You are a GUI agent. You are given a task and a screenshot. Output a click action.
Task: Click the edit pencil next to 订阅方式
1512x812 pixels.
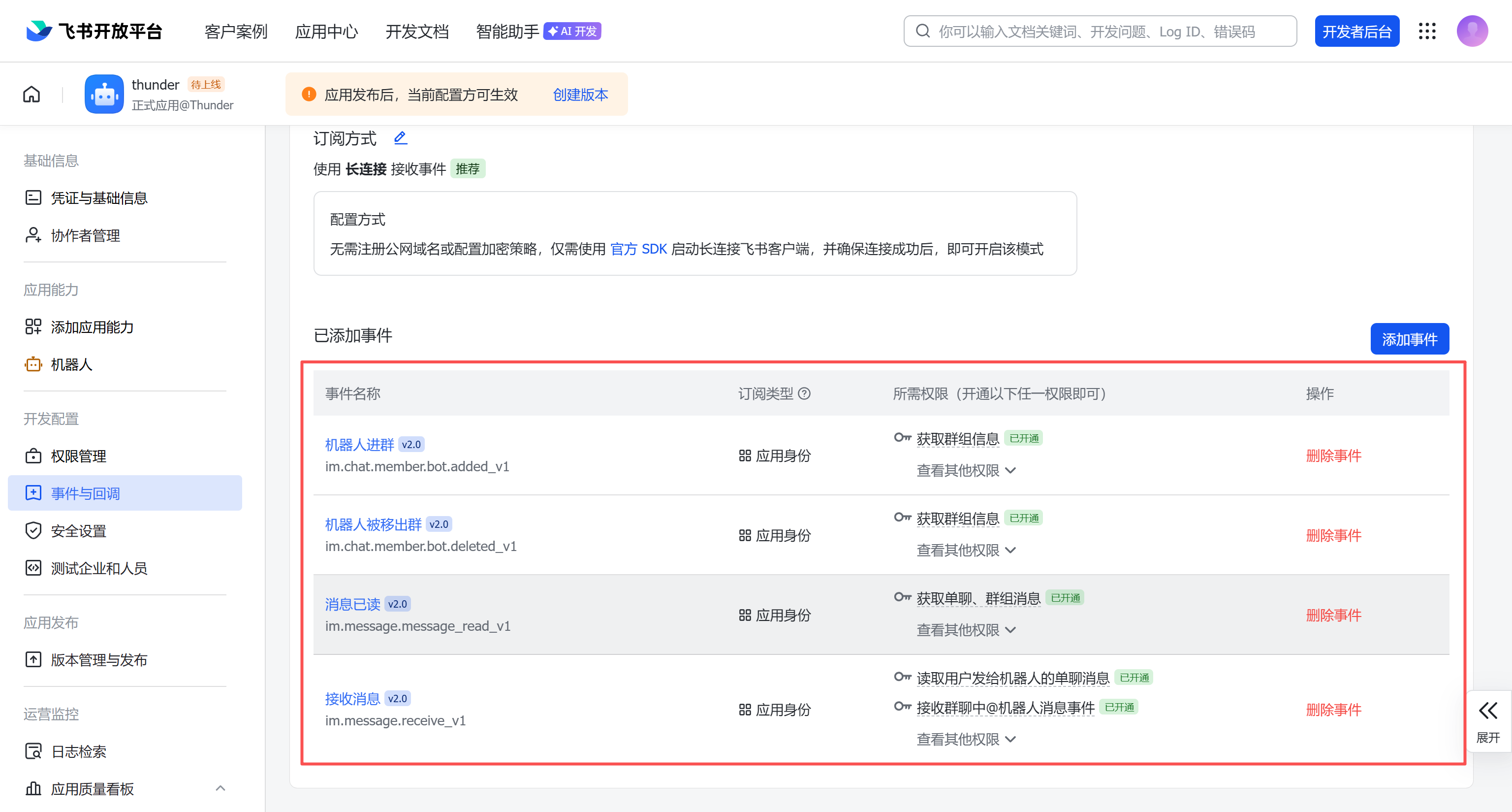(400, 138)
